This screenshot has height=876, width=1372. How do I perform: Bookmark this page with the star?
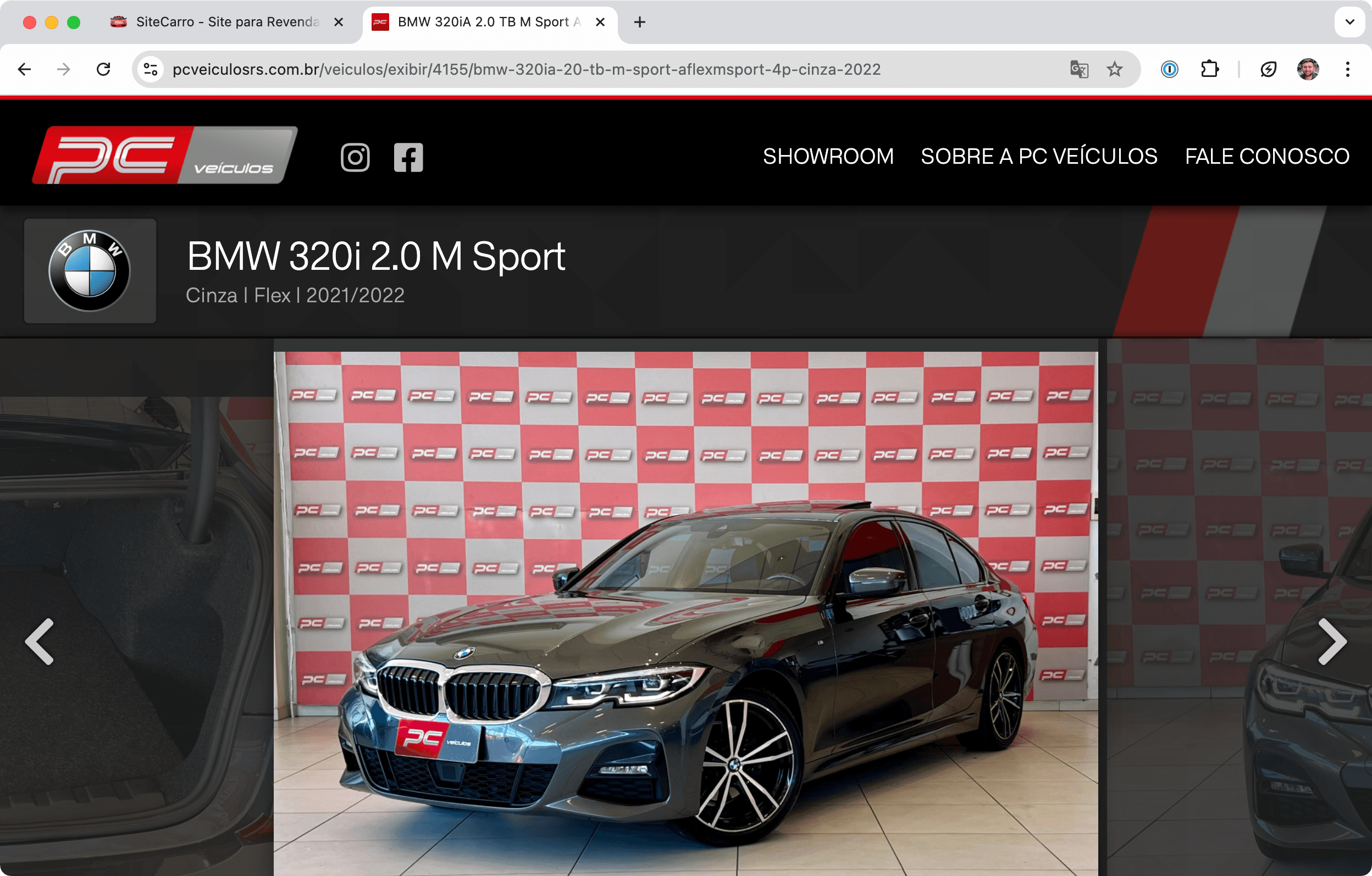[x=1115, y=69]
